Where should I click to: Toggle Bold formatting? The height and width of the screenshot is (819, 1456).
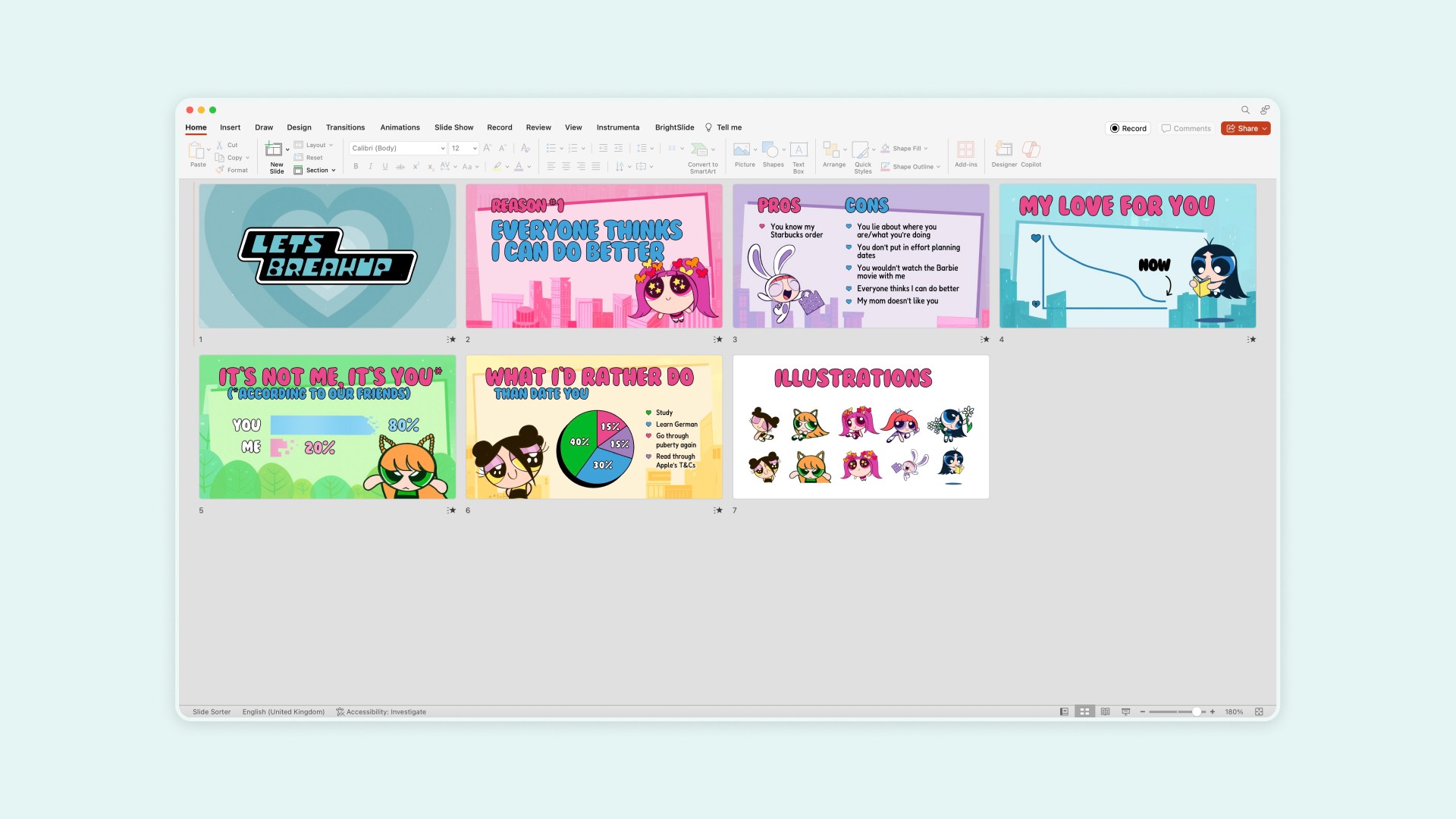356,167
